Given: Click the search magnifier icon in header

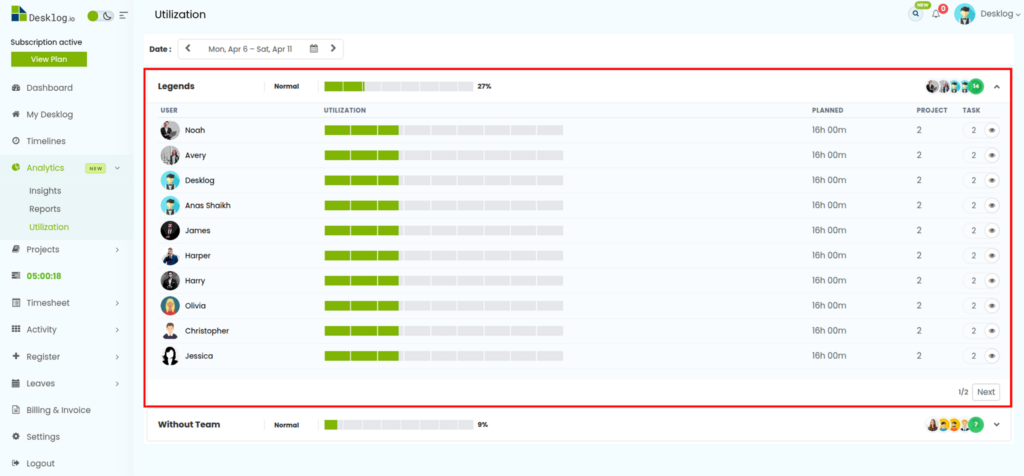Looking at the screenshot, I should [x=915, y=14].
